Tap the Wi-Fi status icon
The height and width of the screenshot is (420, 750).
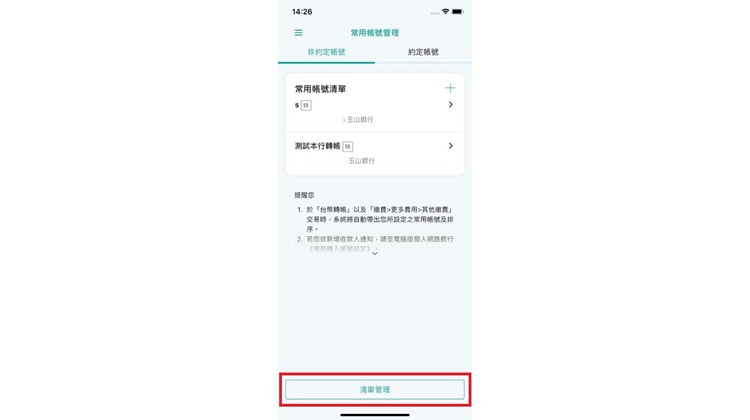tap(445, 11)
